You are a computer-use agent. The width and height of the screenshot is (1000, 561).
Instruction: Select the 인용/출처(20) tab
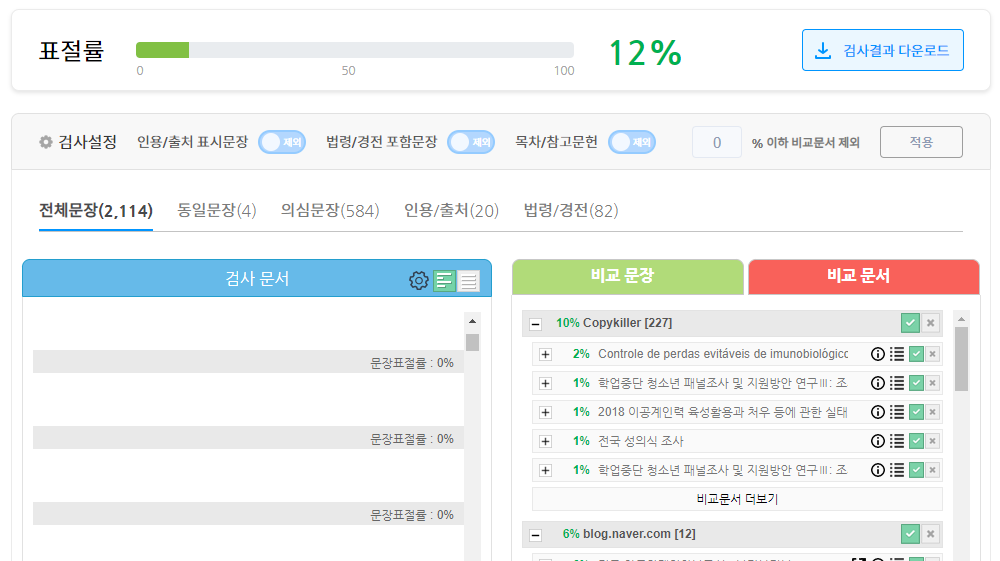[x=452, y=210]
